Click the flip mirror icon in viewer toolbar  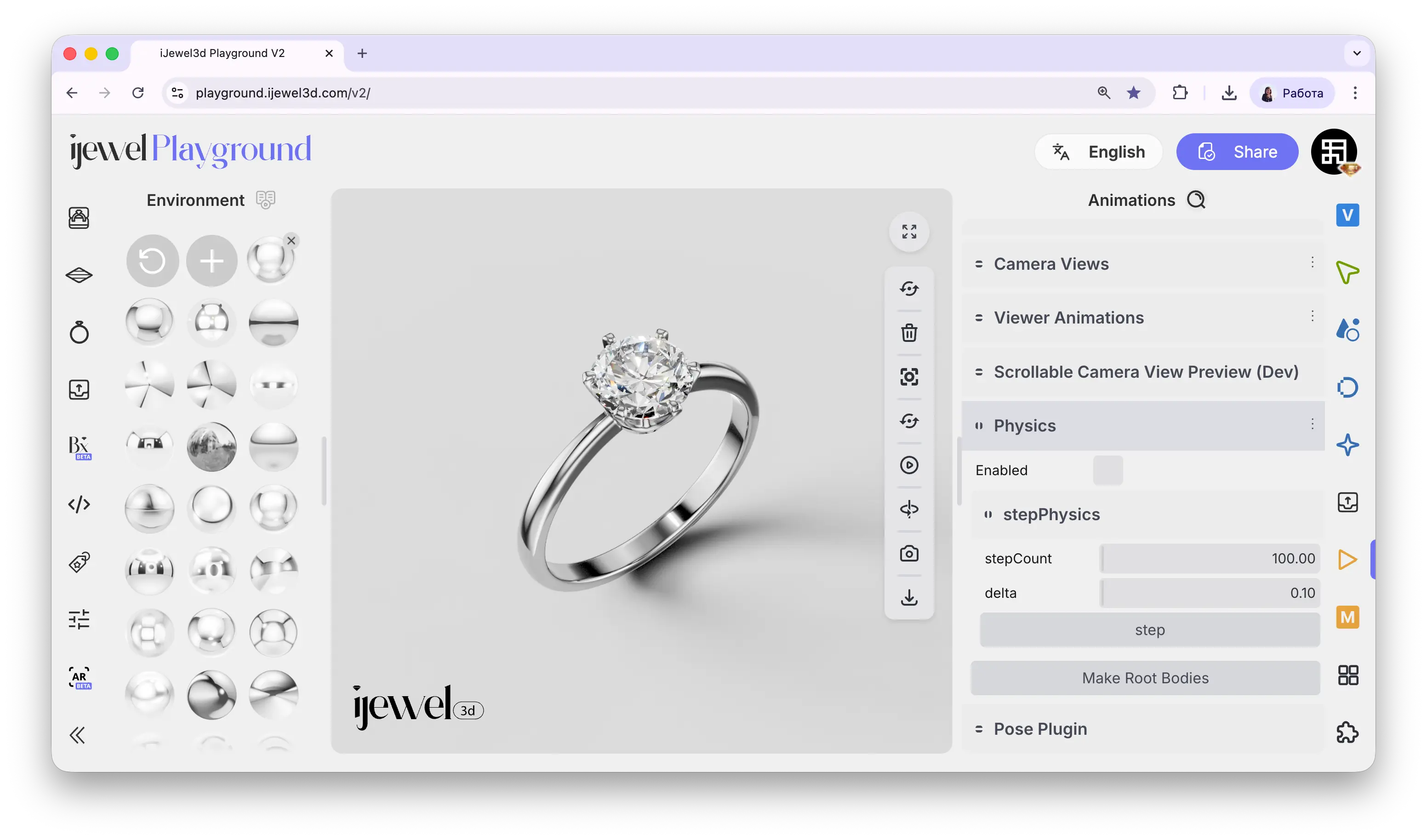909,510
